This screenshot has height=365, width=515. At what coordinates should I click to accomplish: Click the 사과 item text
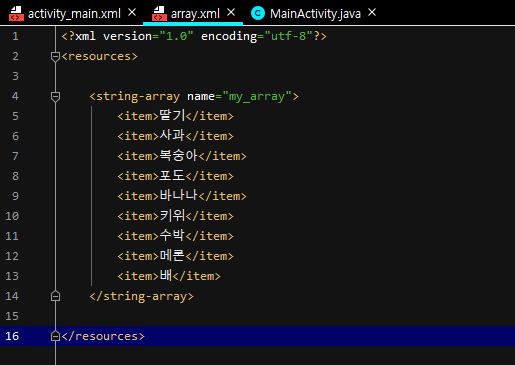(172, 136)
